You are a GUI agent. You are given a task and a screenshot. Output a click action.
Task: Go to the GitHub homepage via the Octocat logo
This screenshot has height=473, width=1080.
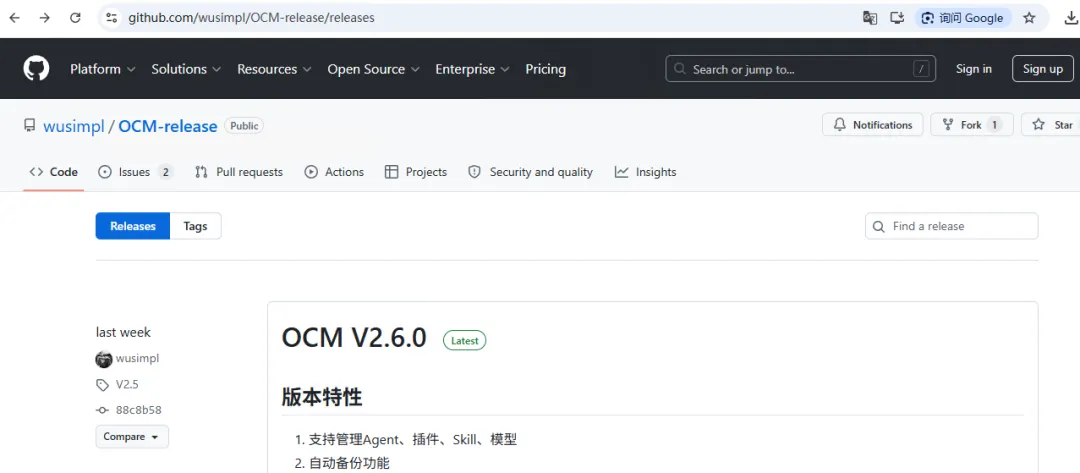(x=37, y=69)
